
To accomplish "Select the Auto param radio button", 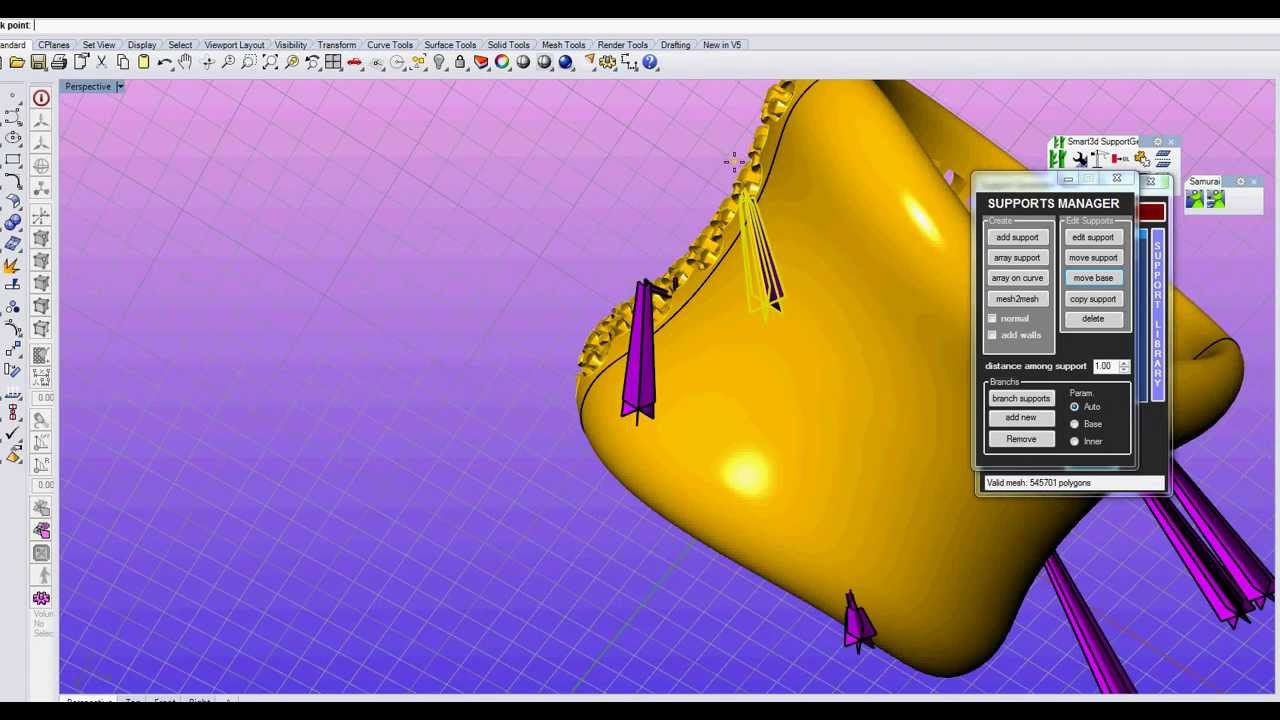I will (1075, 407).
